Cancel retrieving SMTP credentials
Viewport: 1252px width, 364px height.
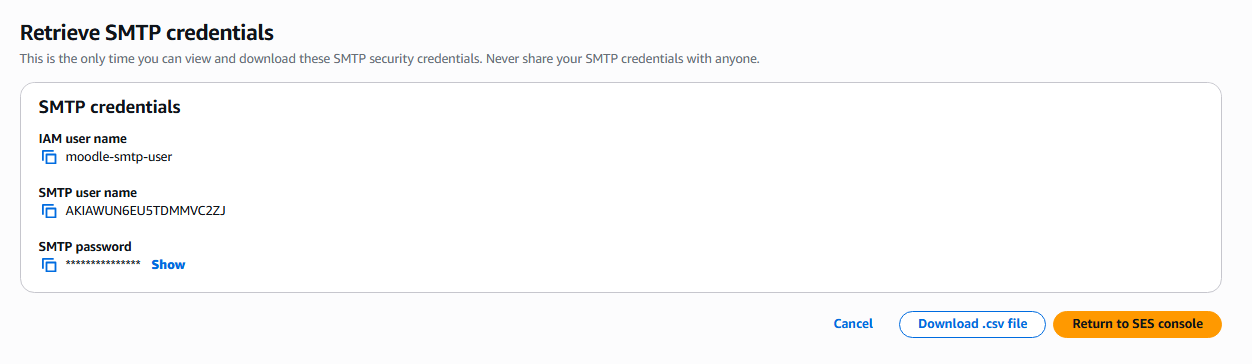point(853,324)
